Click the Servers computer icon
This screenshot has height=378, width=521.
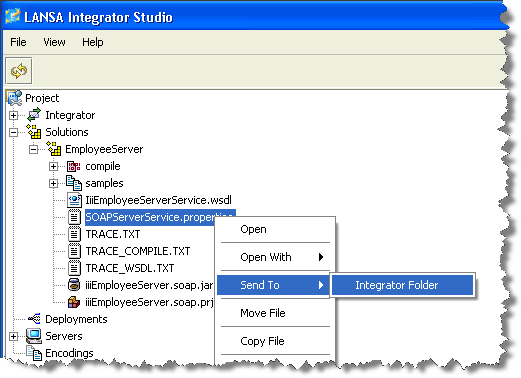click(34, 336)
